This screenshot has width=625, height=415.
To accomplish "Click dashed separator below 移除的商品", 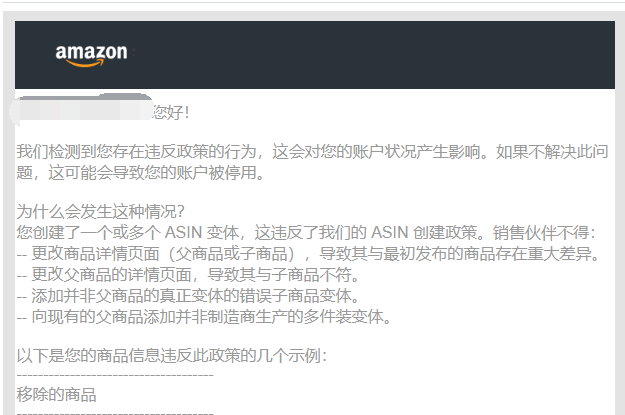I will coord(115,413).
